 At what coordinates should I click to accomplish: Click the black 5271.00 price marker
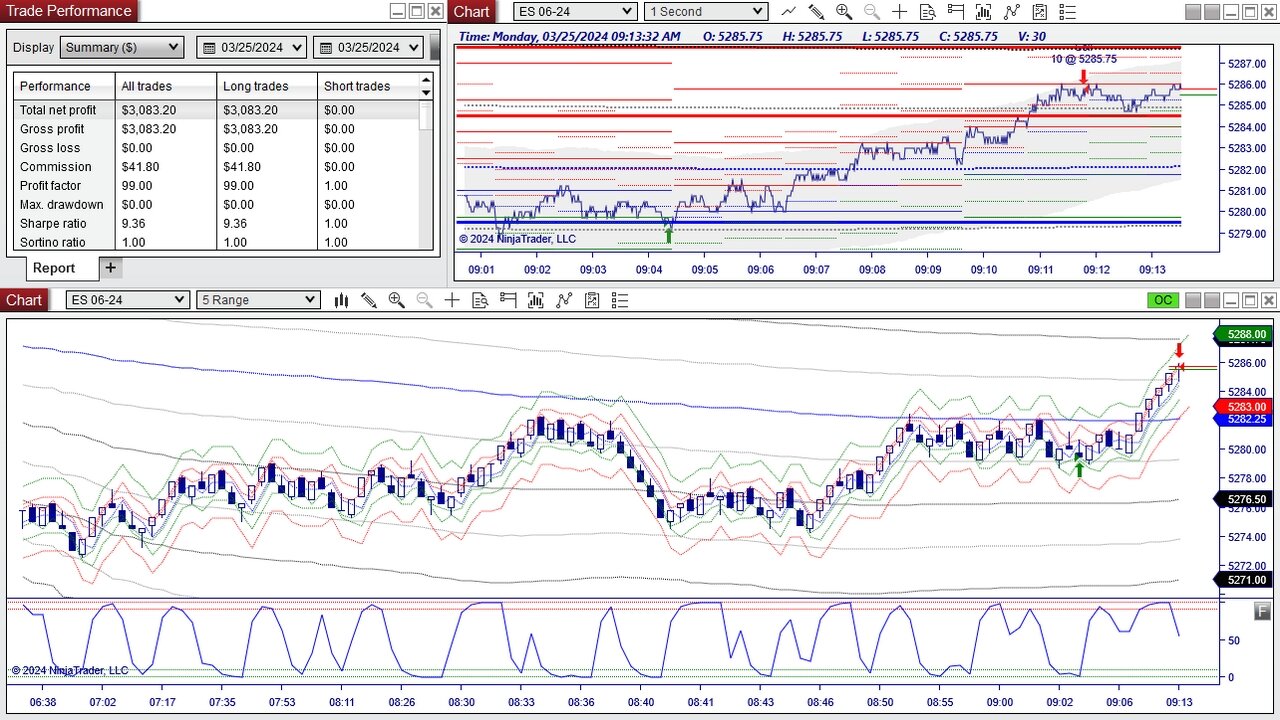pos(1243,580)
